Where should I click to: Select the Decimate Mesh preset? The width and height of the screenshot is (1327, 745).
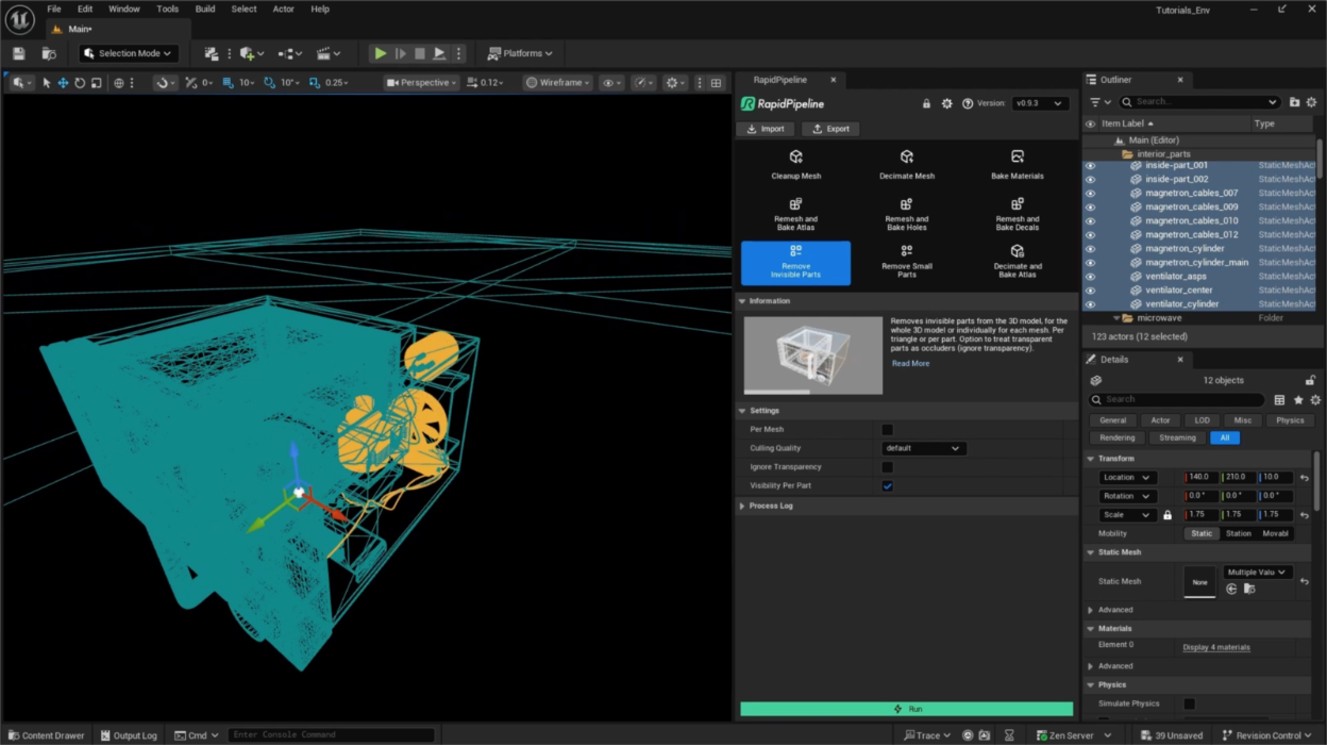tap(906, 165)
